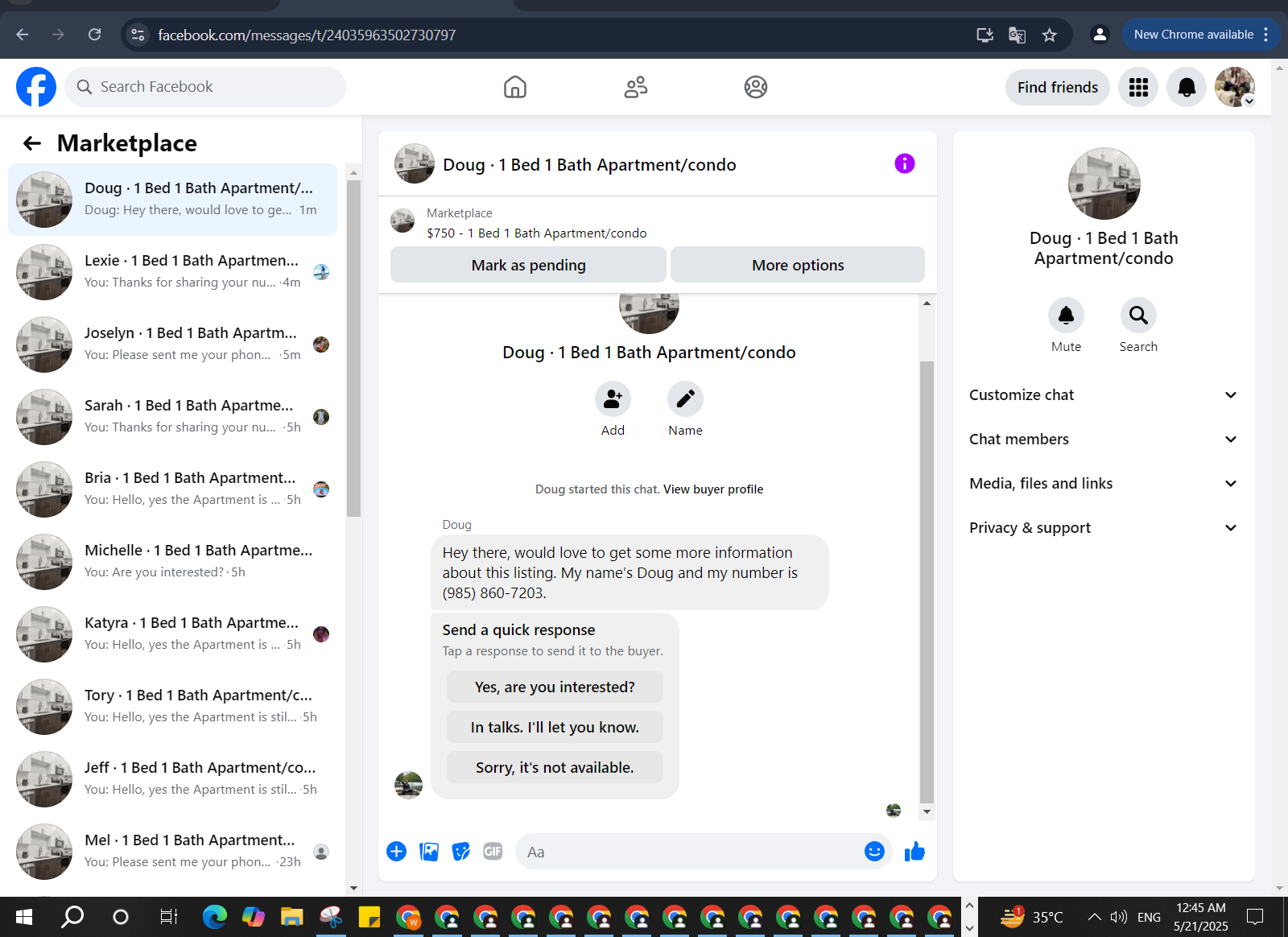Open the Bria conversation in the list
1288x937 pixels.
point(173,489)
